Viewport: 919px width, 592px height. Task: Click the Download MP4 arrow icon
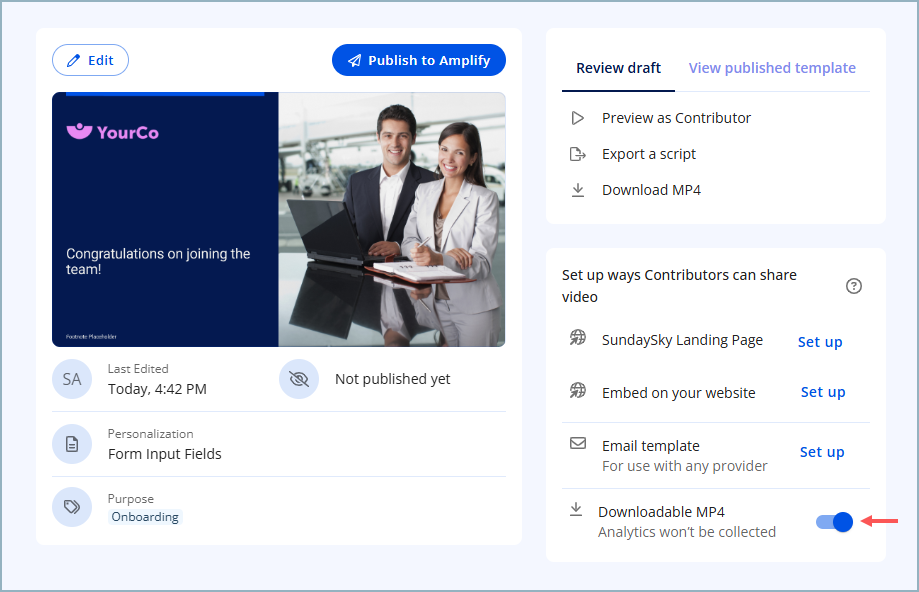pyautogui.click(x=577, y=190)
